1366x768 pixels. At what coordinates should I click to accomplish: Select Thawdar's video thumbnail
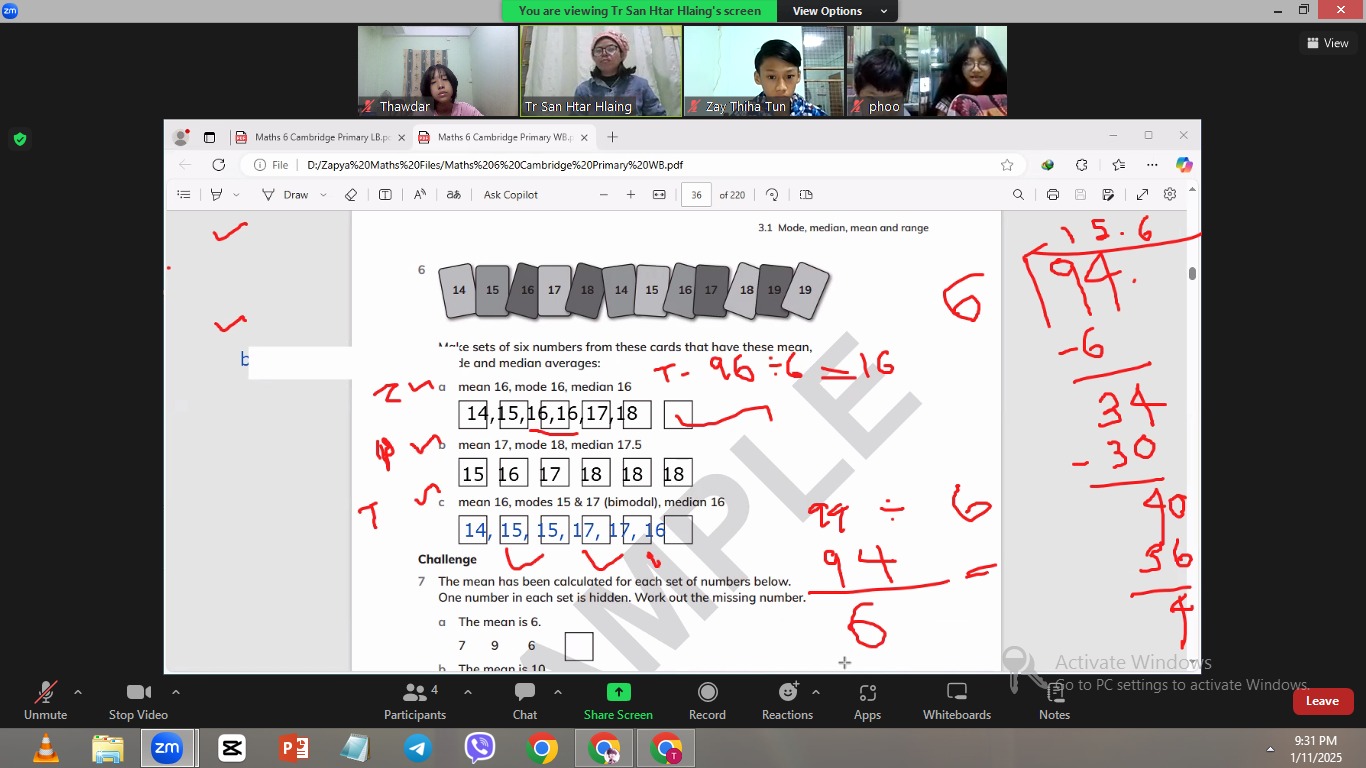437,71
